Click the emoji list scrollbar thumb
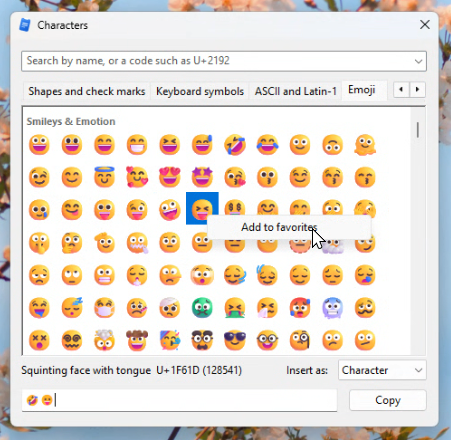This screenshot has height=440, width=451. [418, 130]
